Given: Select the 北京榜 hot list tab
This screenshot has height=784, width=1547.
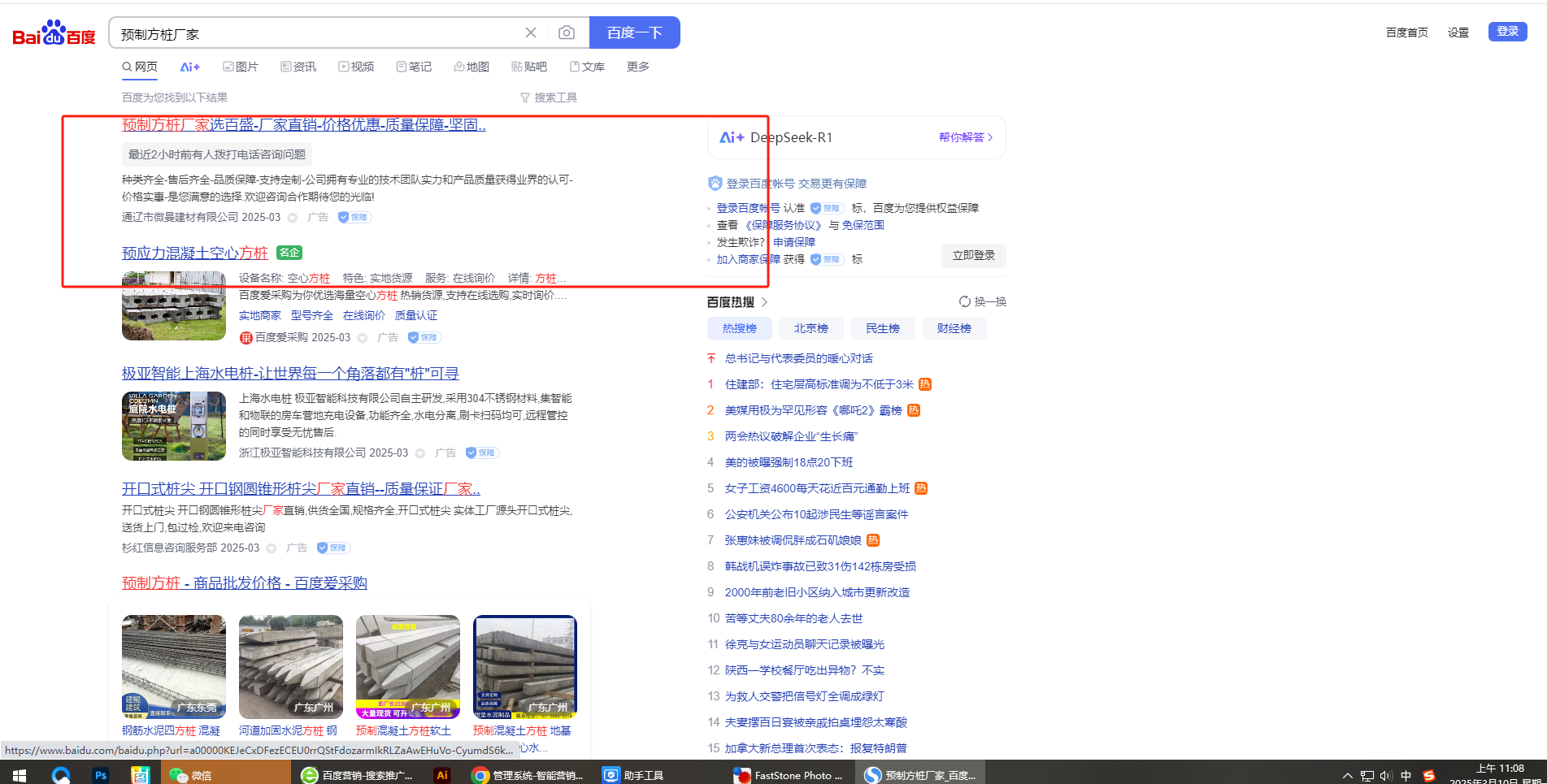Looking at the screenshot, I should click(810, 328).
